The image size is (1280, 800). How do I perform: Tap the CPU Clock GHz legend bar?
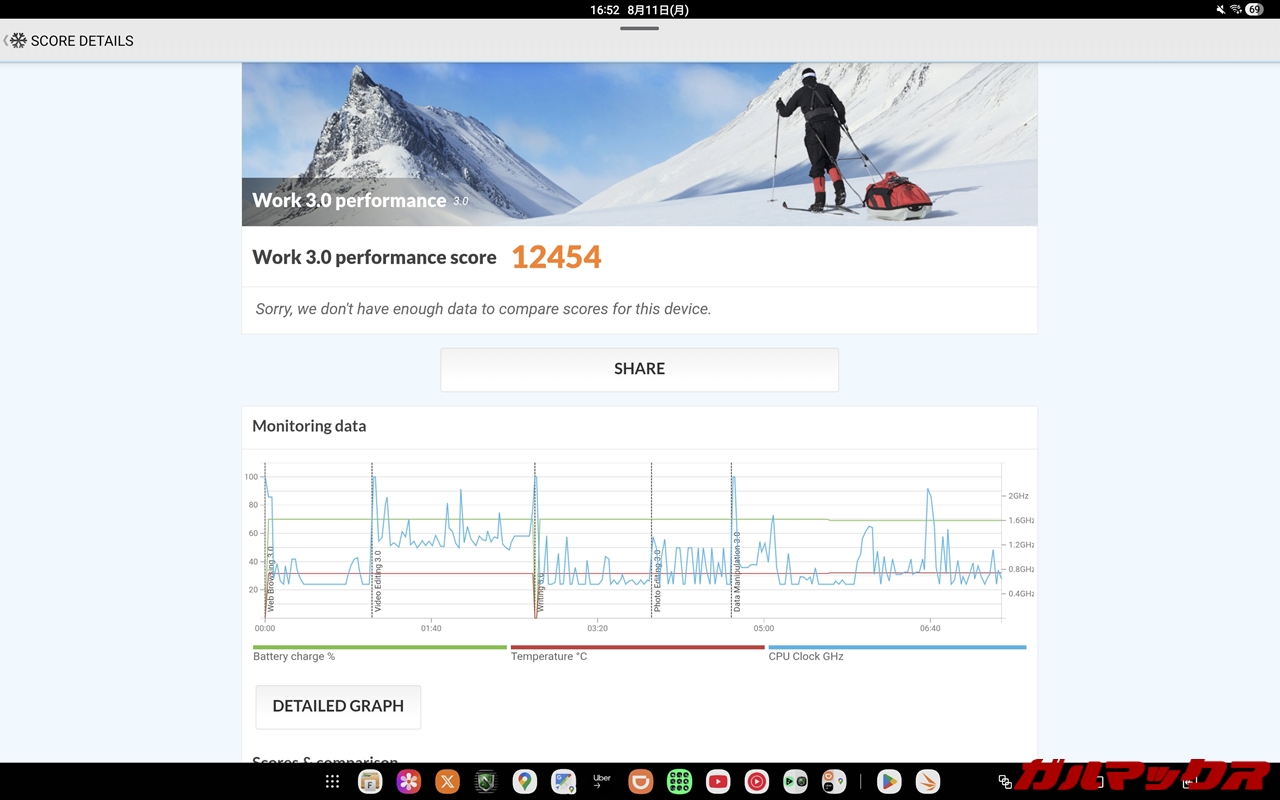point(897,648)
